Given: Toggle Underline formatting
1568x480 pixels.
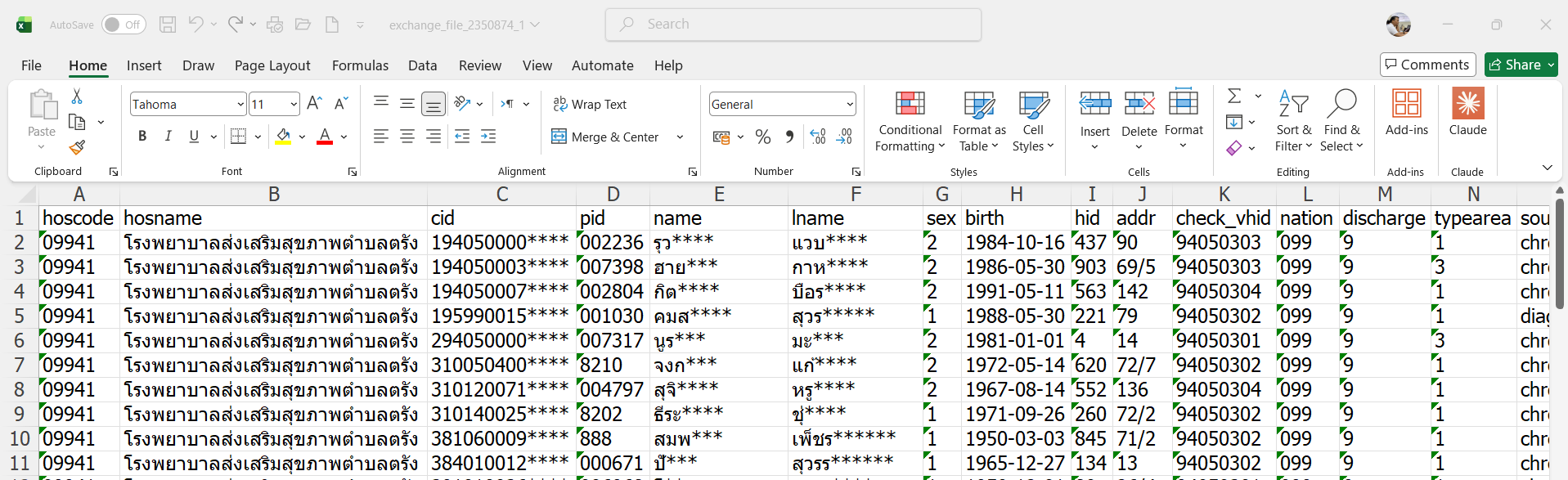Looking at the screenshot, I should 194,137.
